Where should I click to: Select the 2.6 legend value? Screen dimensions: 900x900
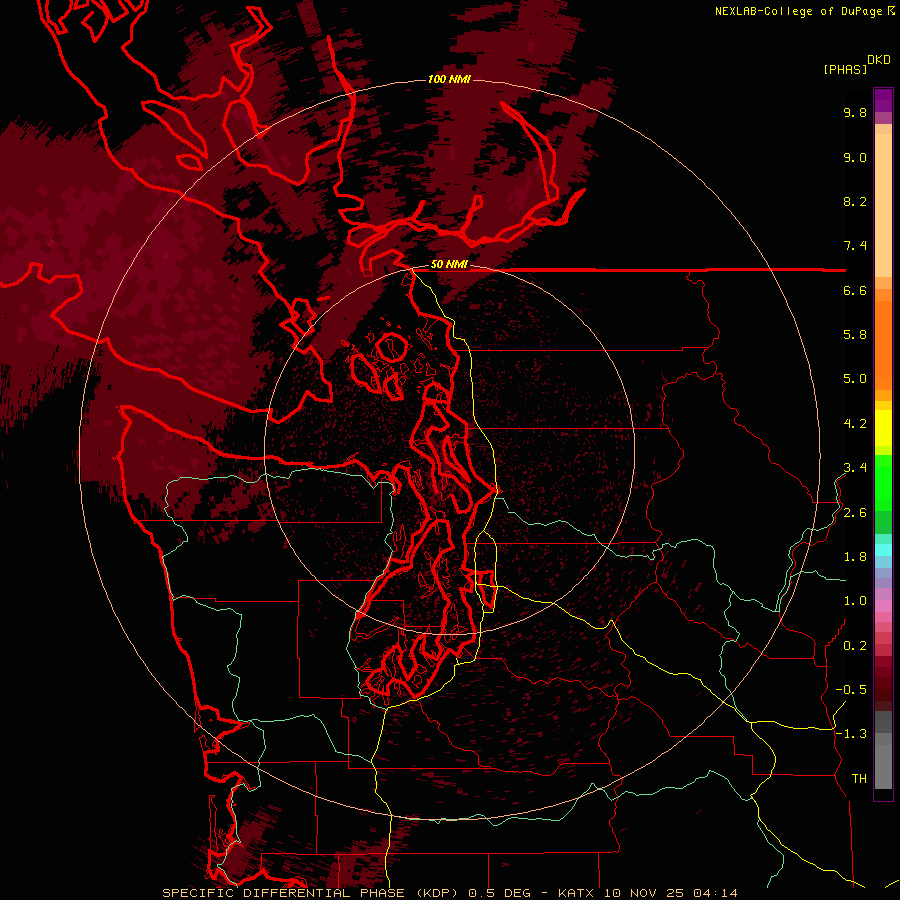click(855, 513)
